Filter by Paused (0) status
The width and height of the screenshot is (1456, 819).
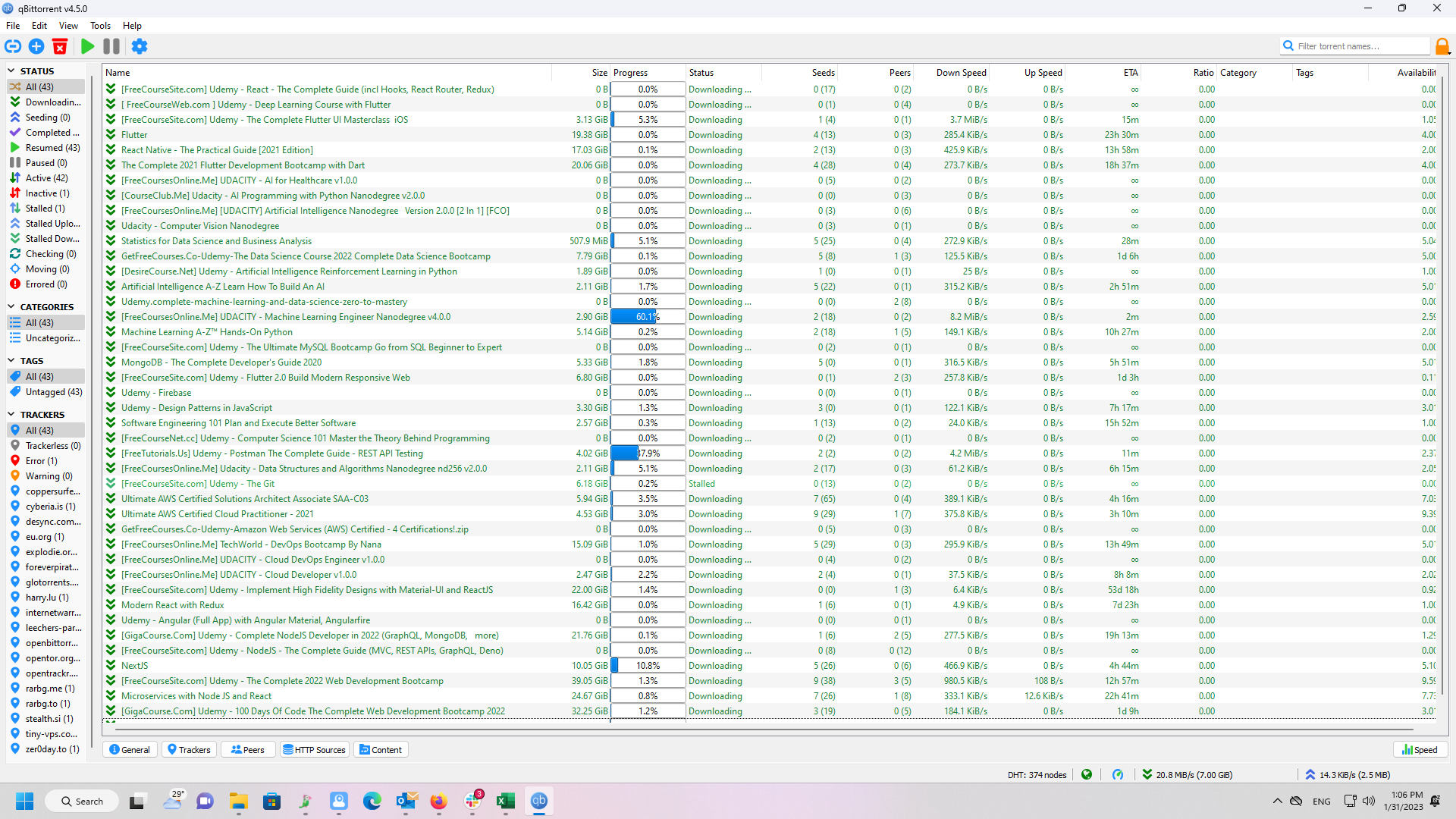pos(46,163)
